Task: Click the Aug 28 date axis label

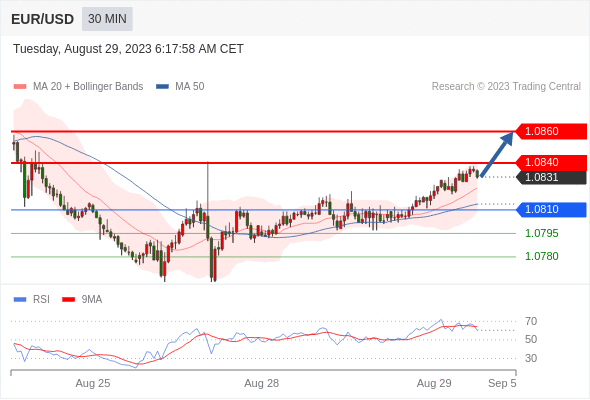Action: coord(262,383)
